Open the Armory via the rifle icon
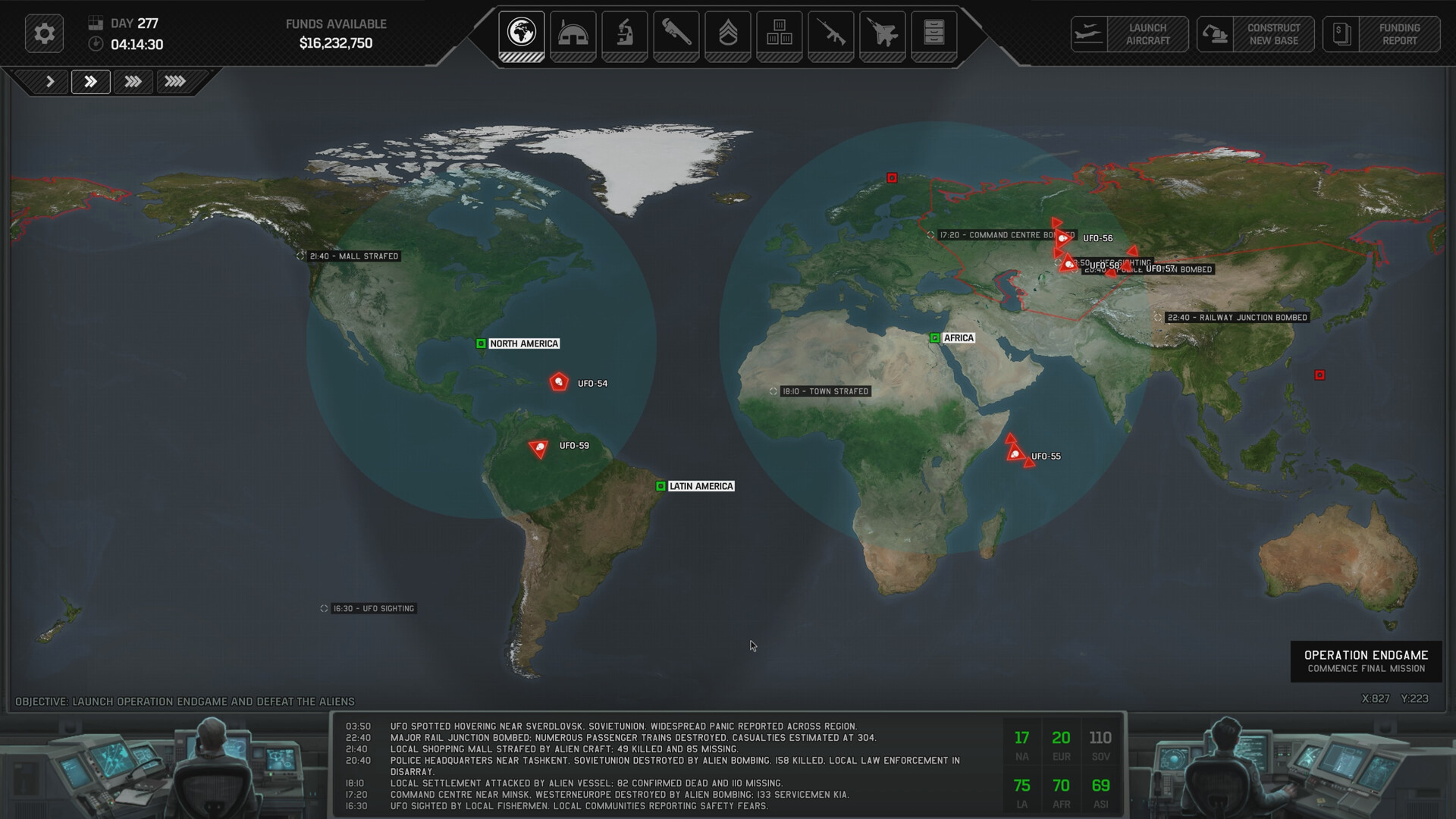 click(831, 33)
